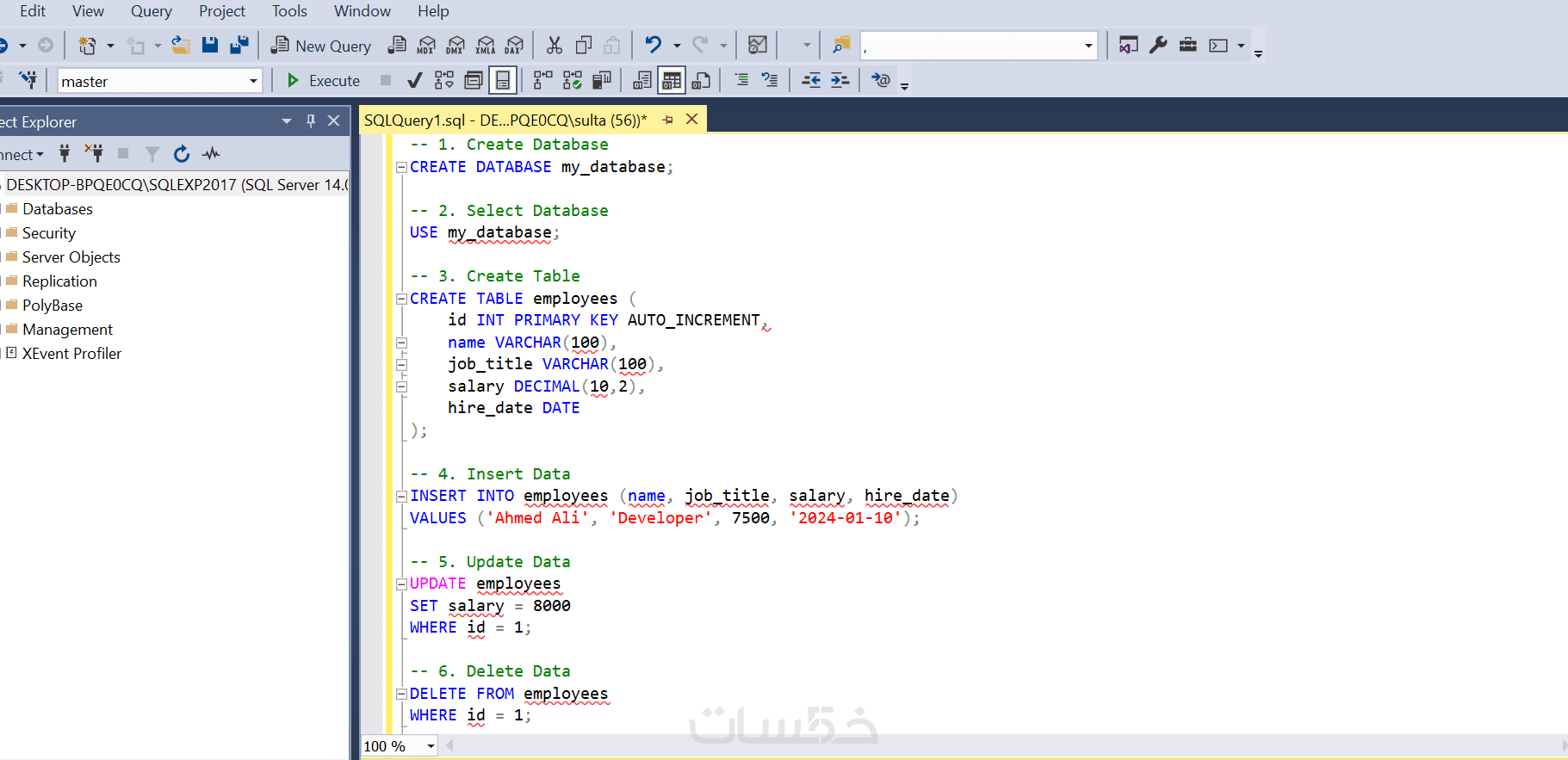Open the Activity Monitor icon

758,46
